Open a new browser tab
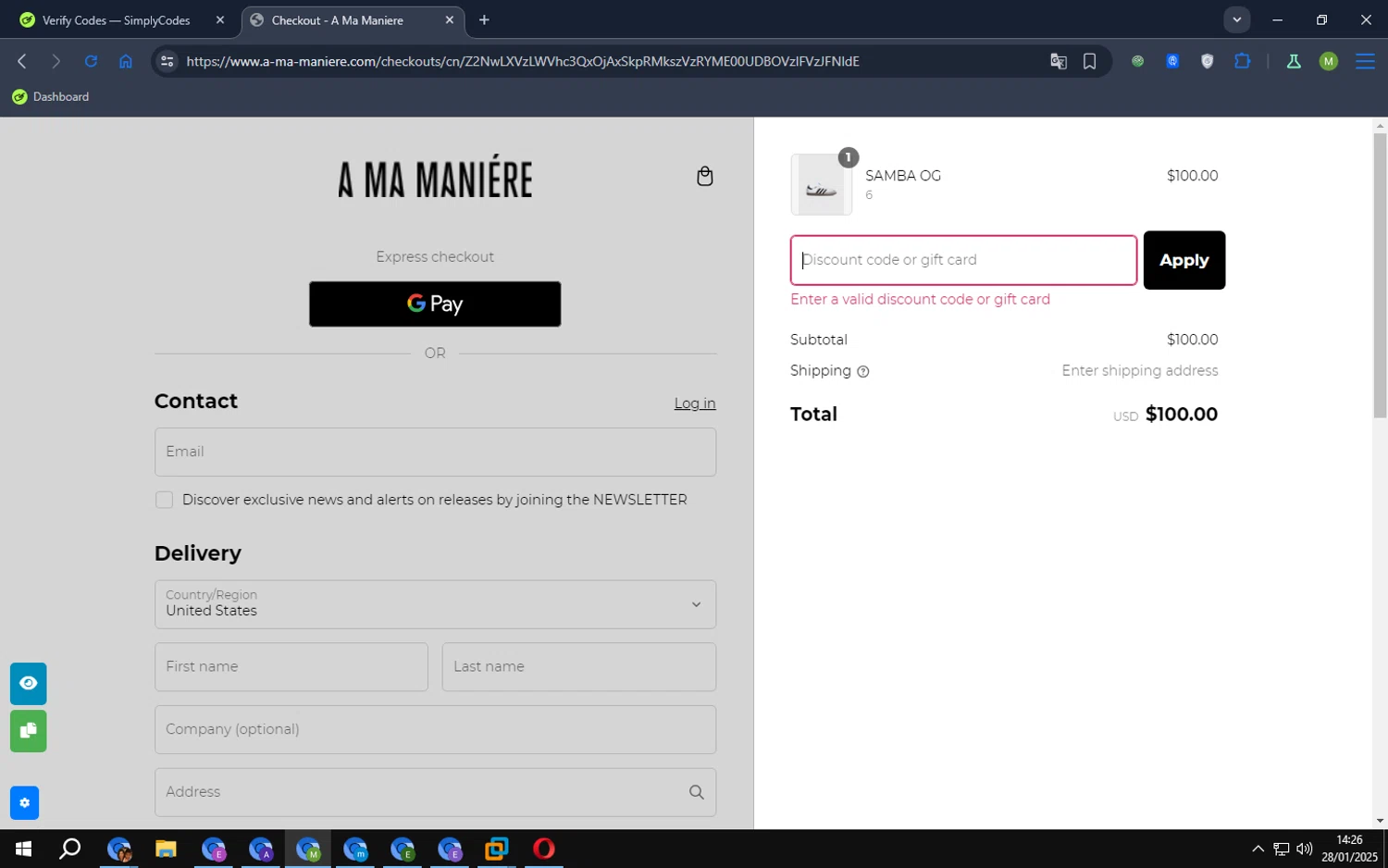Viewport: 1388px width, 868px height. pyautogui.click(x=484, y=20)
